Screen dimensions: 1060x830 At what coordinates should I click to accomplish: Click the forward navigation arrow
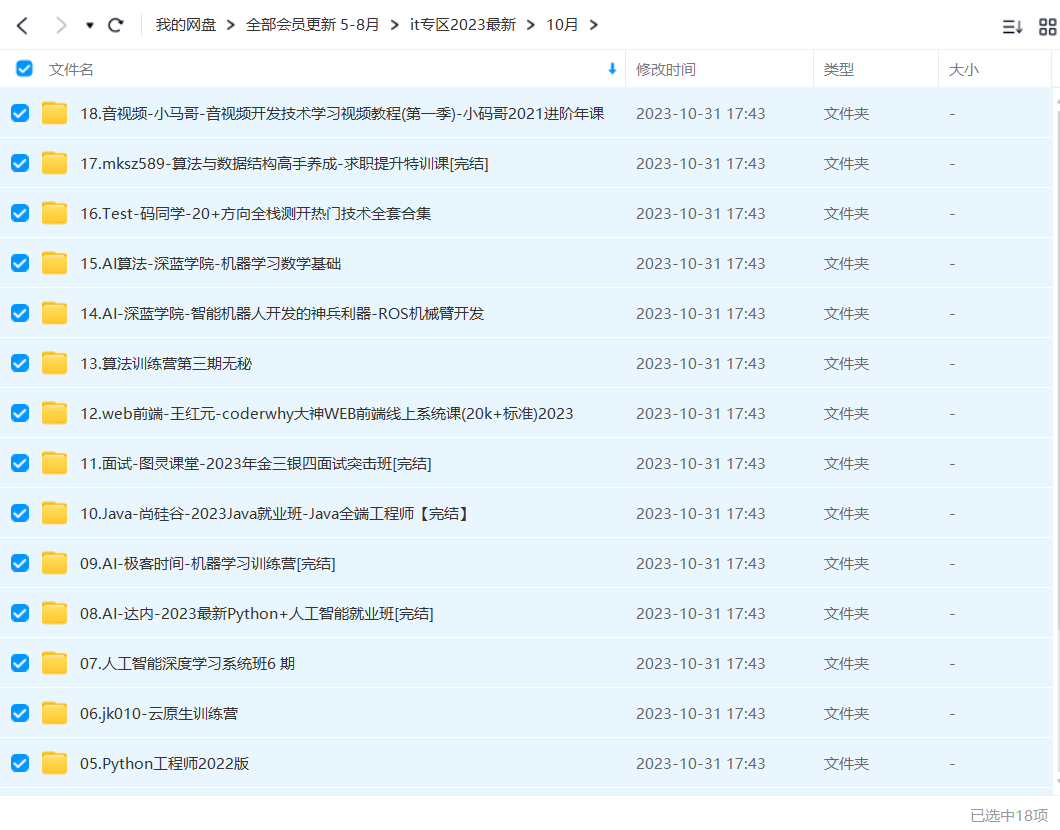click(61, 25)
